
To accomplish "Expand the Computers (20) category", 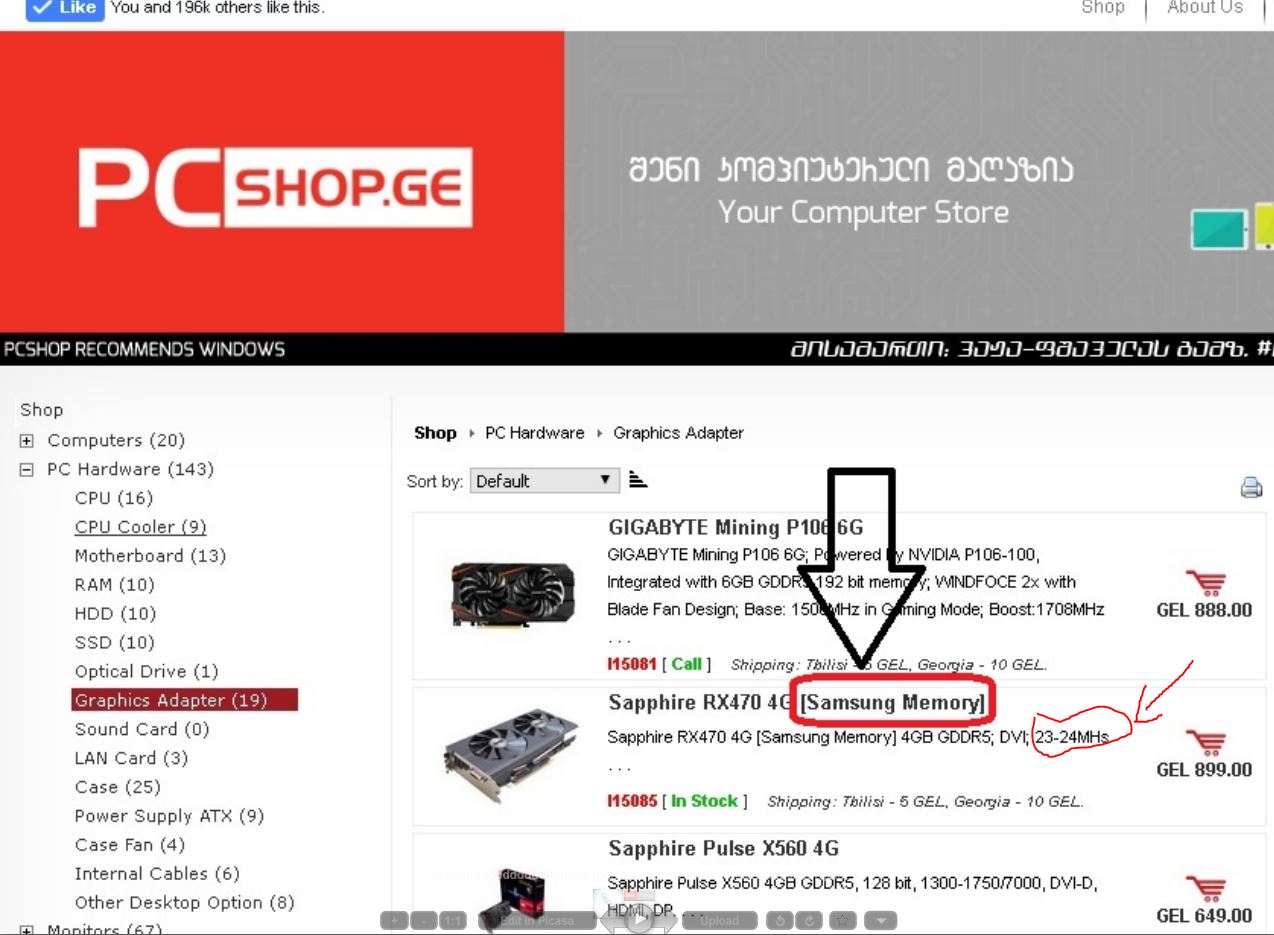I will tap(27, 441).
